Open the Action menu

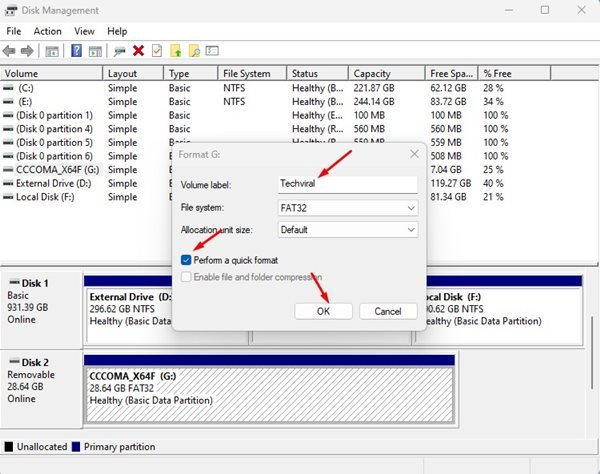pyautogui.click(x=47, y=31)
